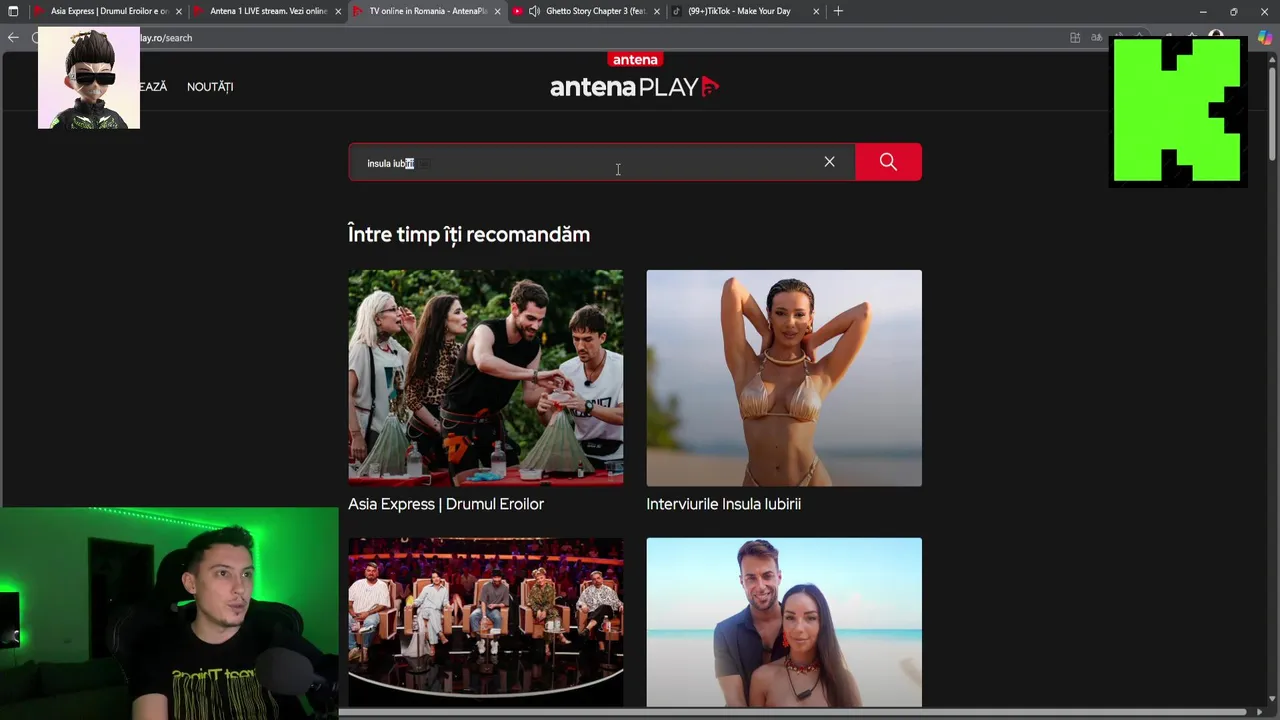Close the TikTok tab

tap(816, 11)
